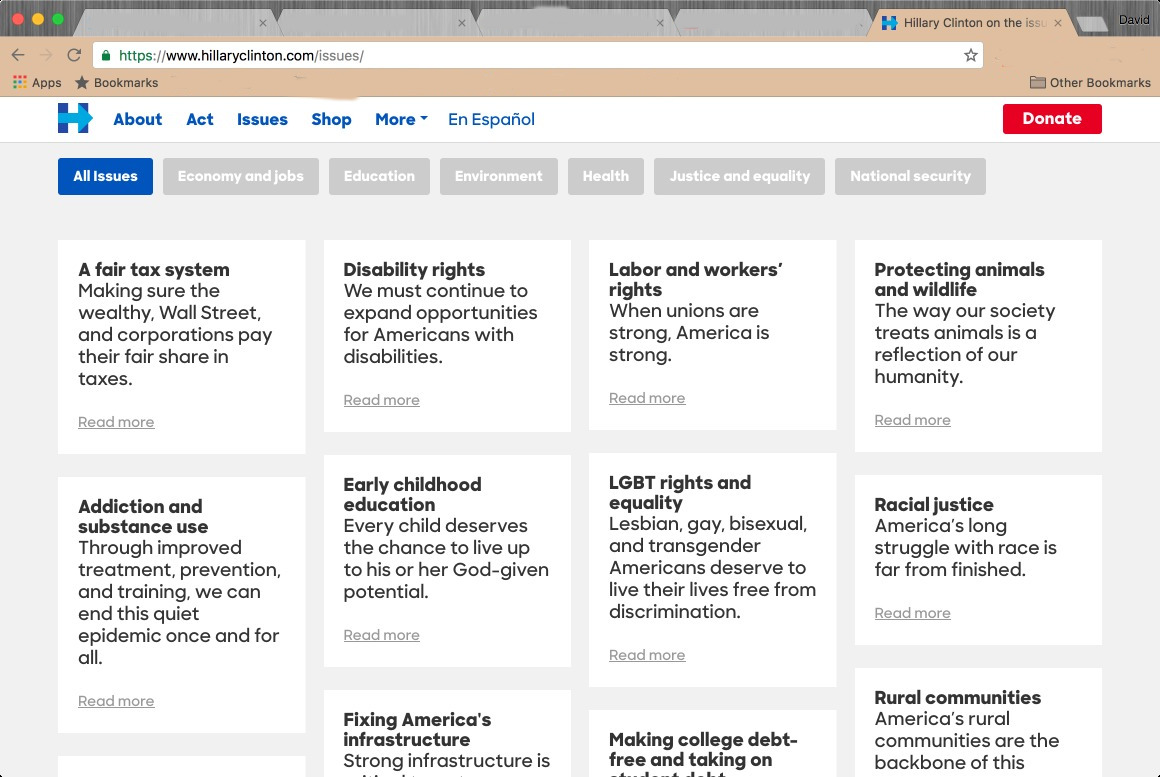Go back with the browser back arrow

point(18,56)
